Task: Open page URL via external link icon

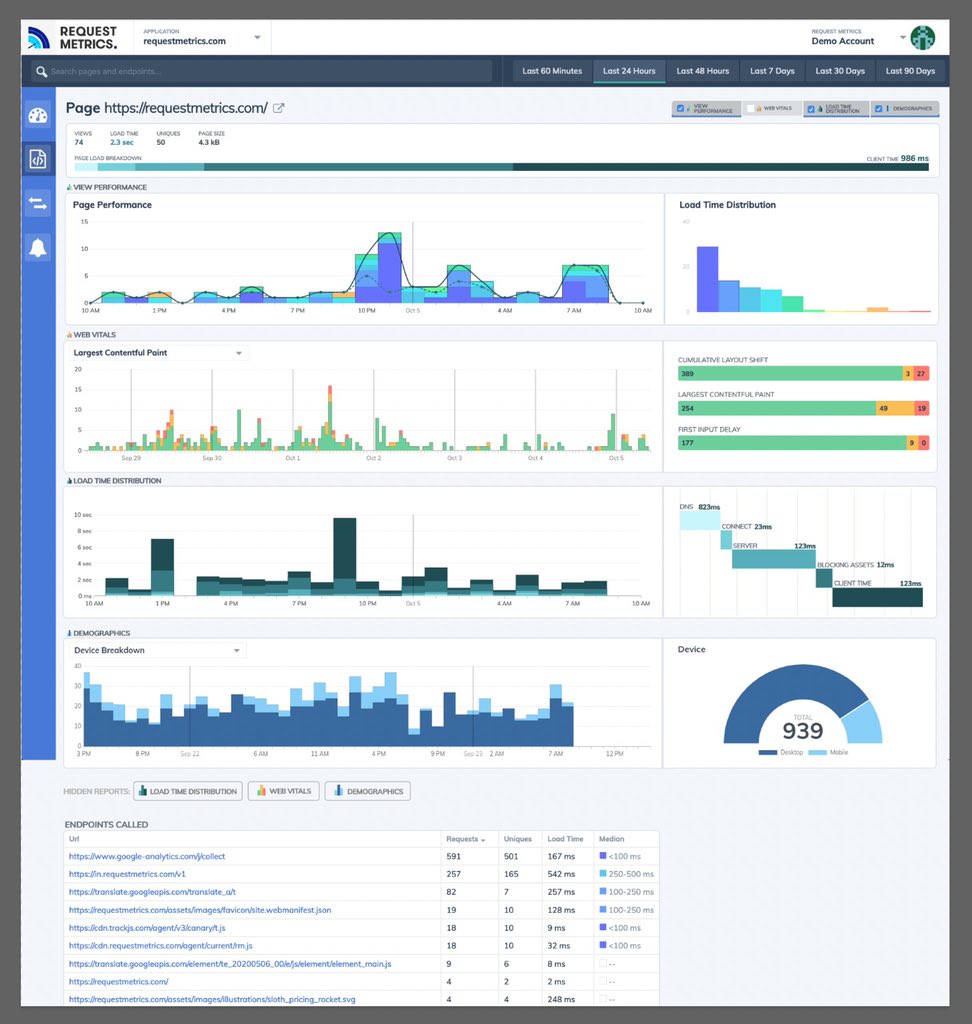Action: (278, 108)
